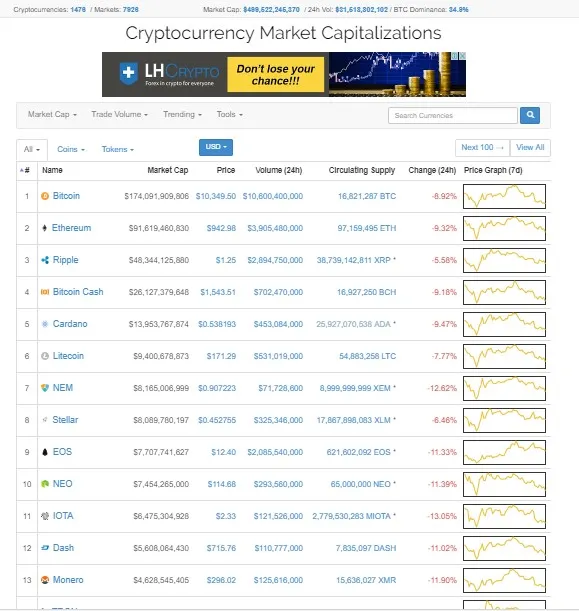This screenshot has width=579, height=611.
Task: Open the USD currency dropdown
Action: point(216,147)
